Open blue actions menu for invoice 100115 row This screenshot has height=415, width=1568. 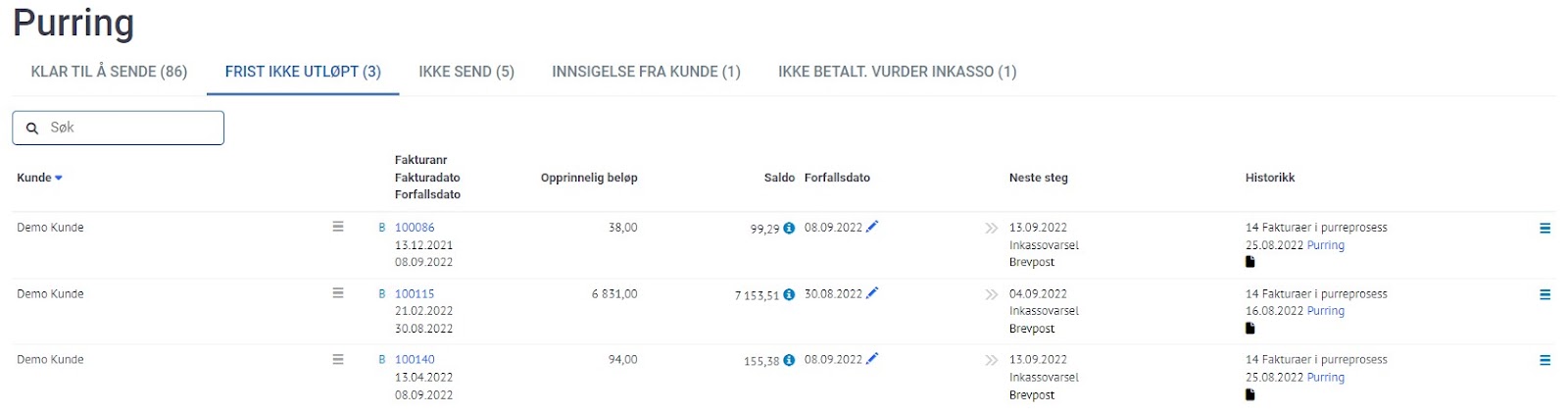click(1544, 294)
